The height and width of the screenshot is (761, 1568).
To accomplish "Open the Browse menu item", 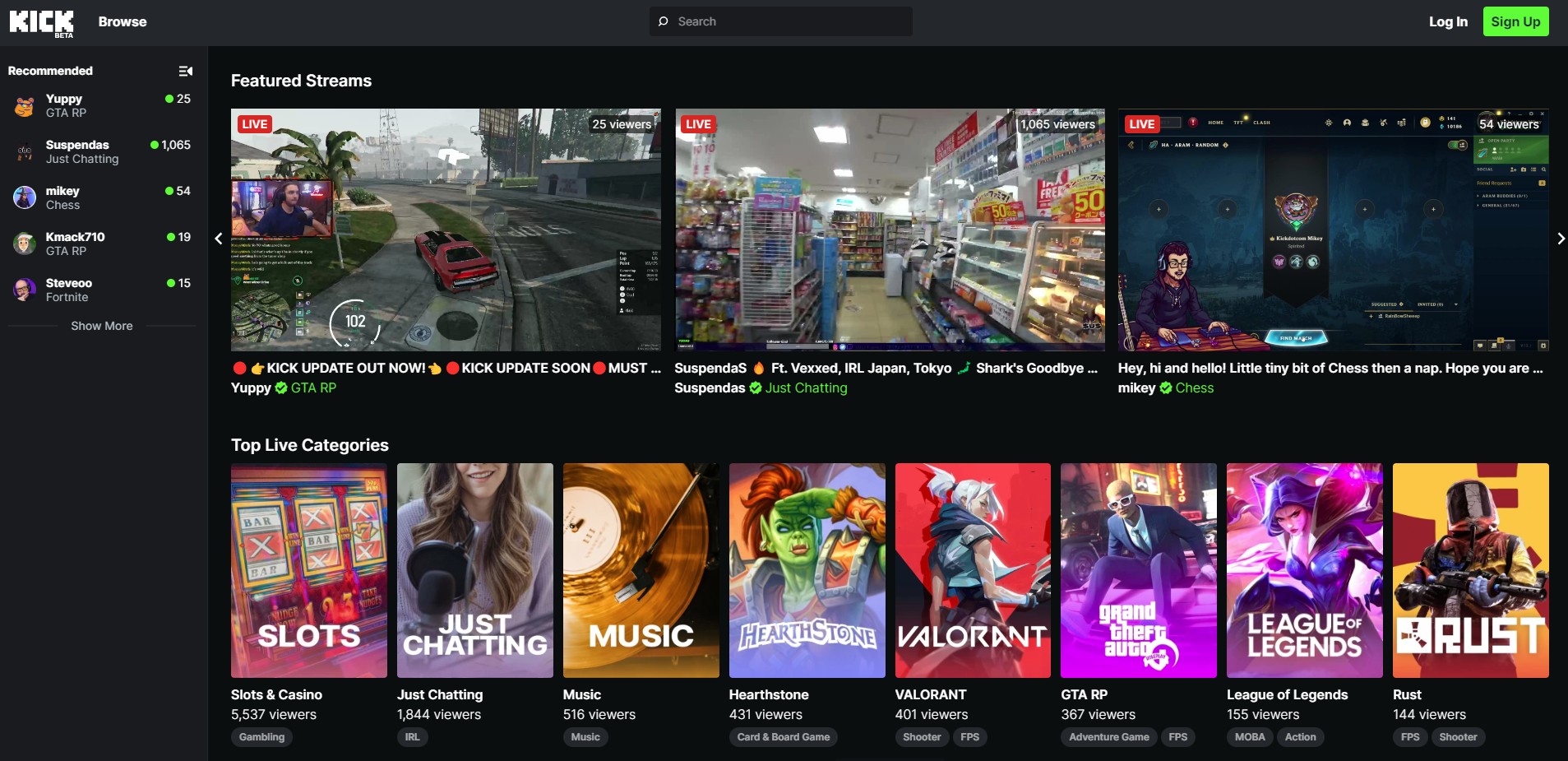I will [x=123, y=21].
